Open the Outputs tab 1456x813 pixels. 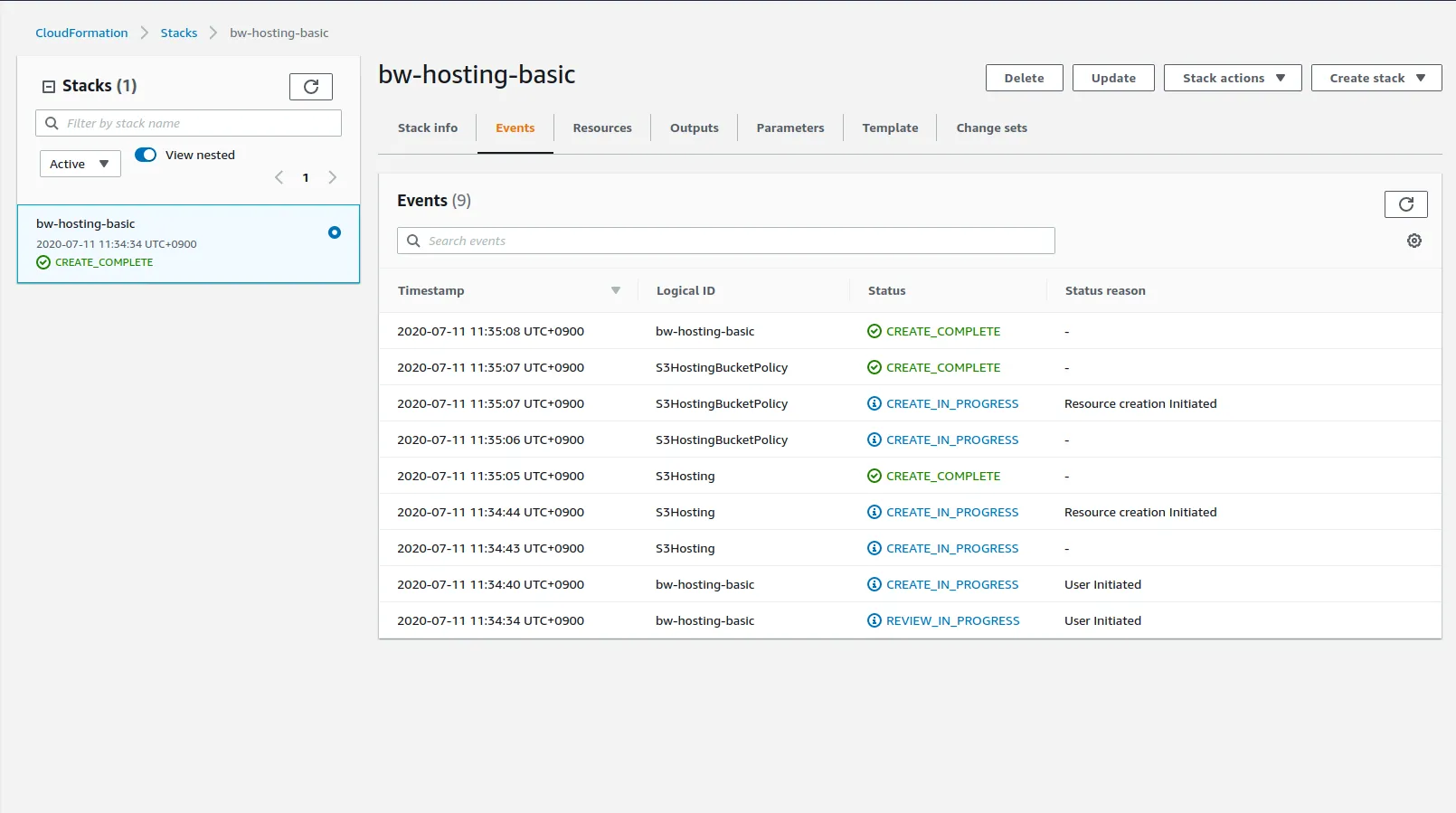pyautogui.click(x=695, y=128)
